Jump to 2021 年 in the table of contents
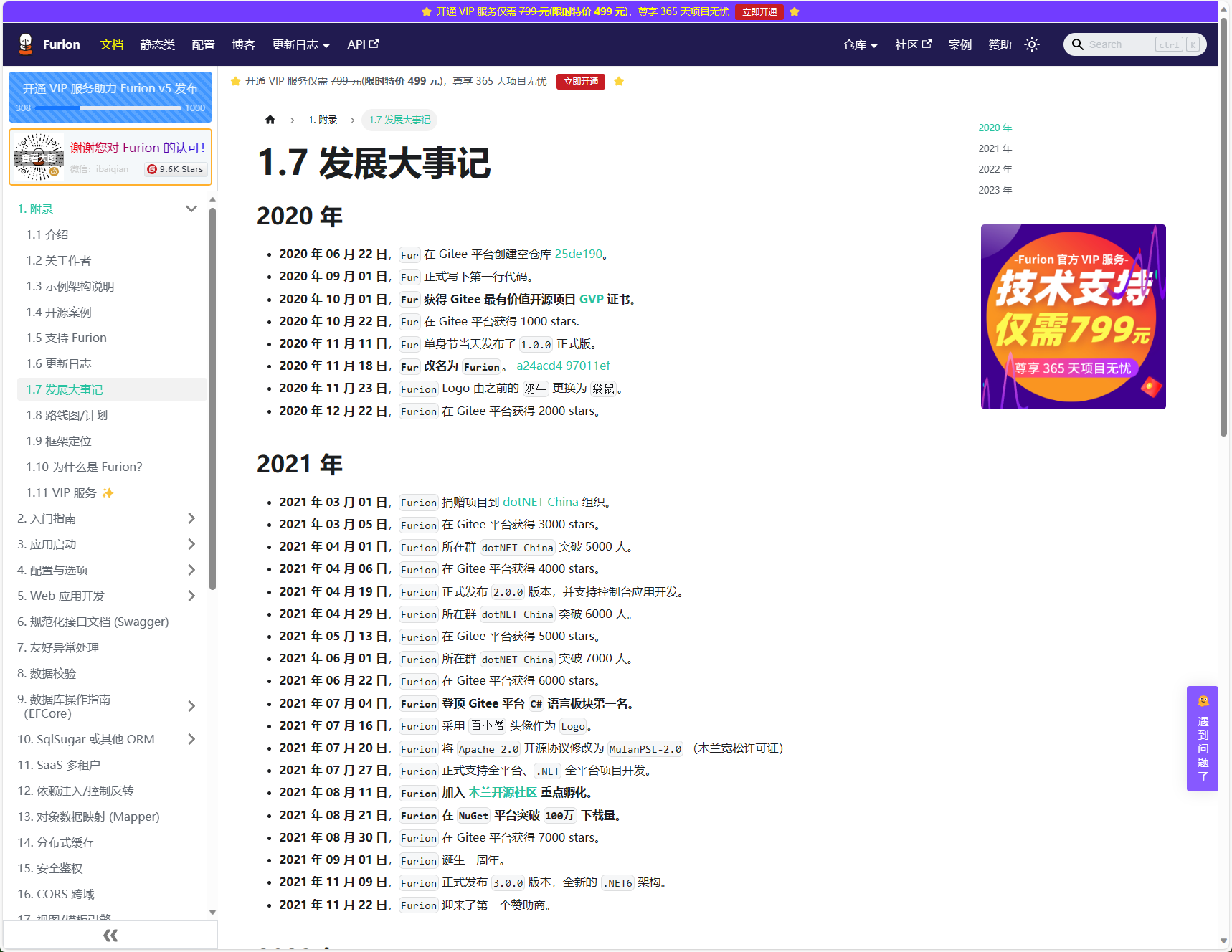 coord(995,148)
